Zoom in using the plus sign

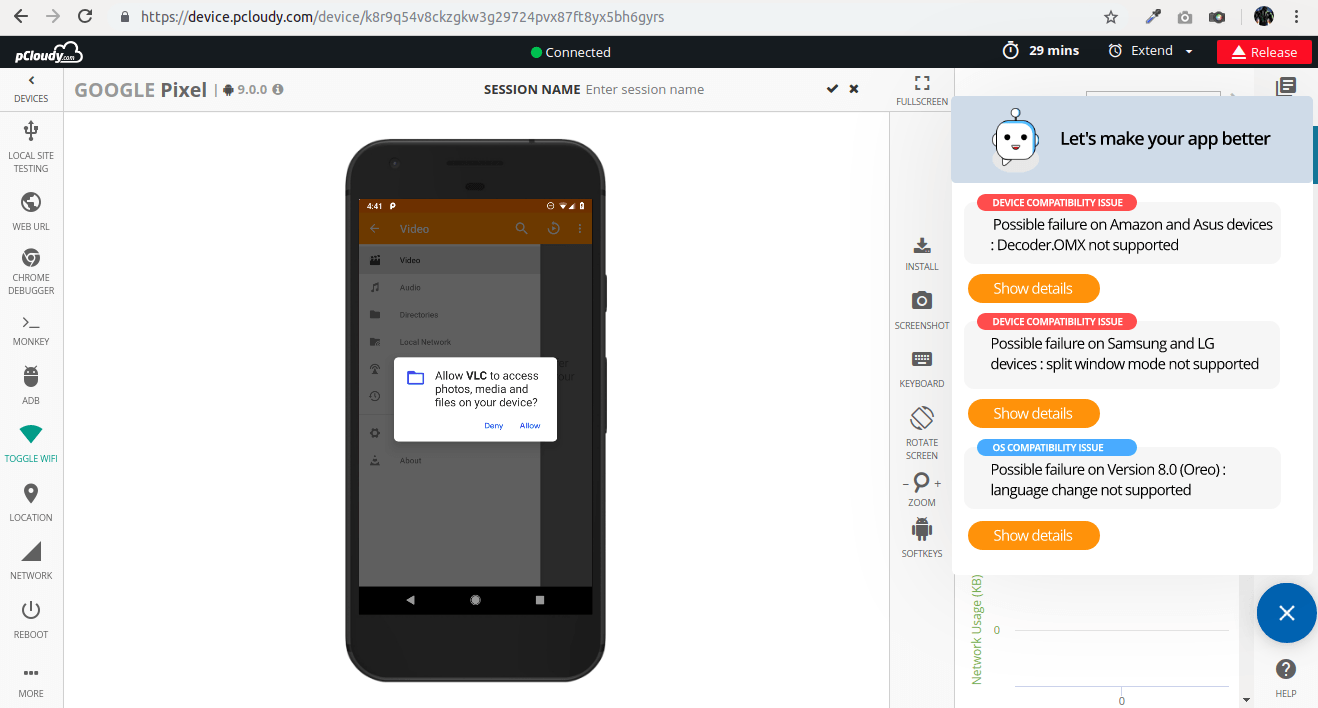coord(938,483)
